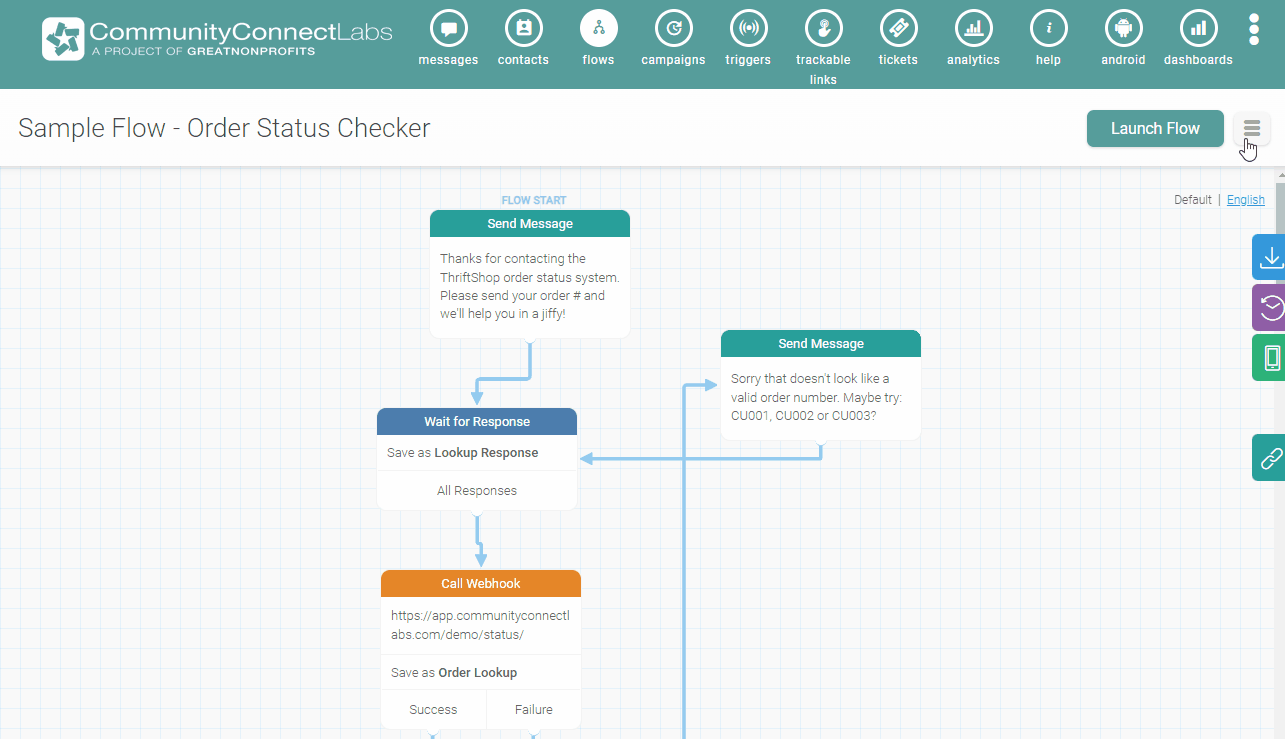Select the Default language option
Viewport: 1285px width, 739px height.
(1192, 200)
